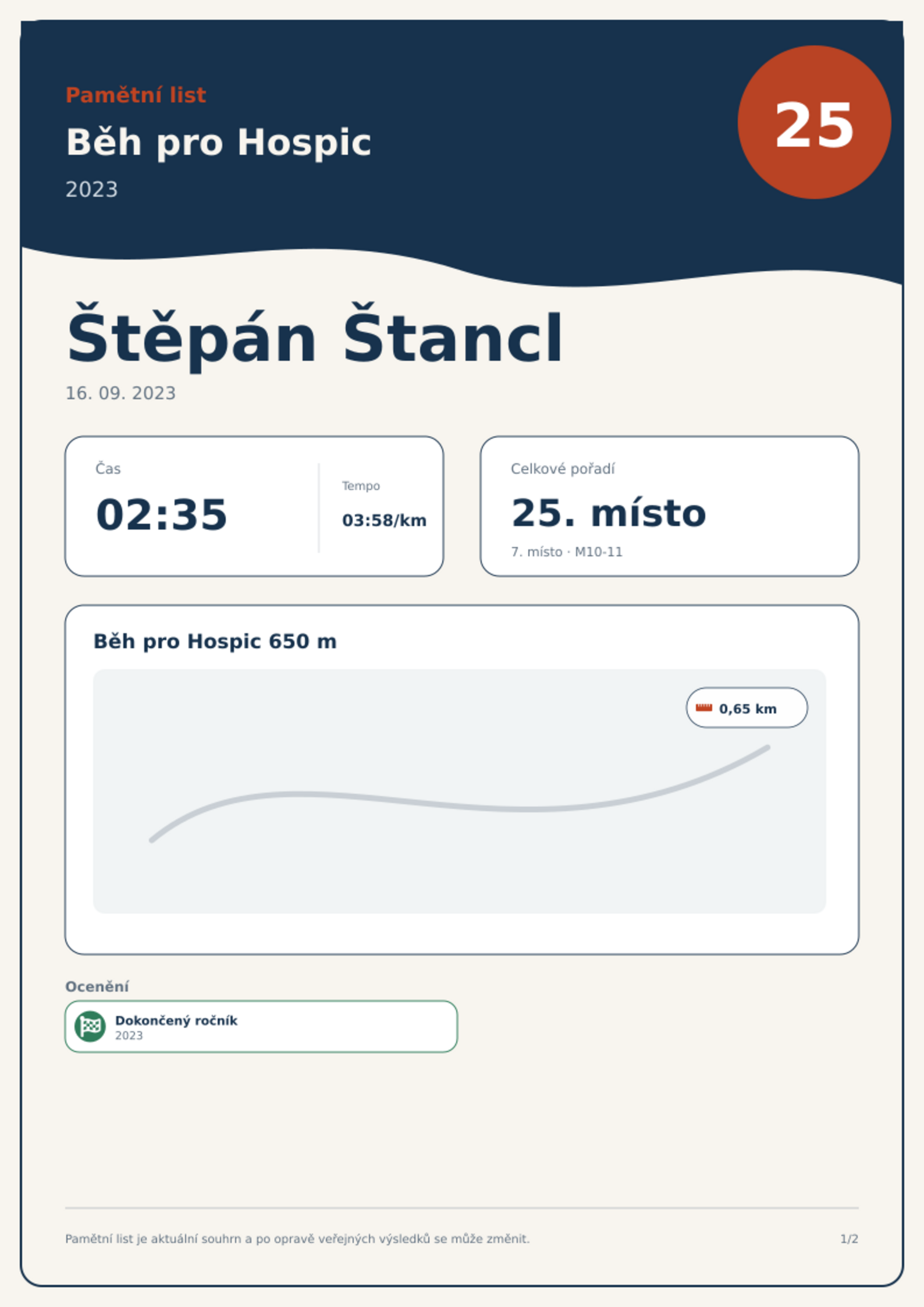Select the 0,65 km distance pill

pyautogui.click(x=747, y=708)
